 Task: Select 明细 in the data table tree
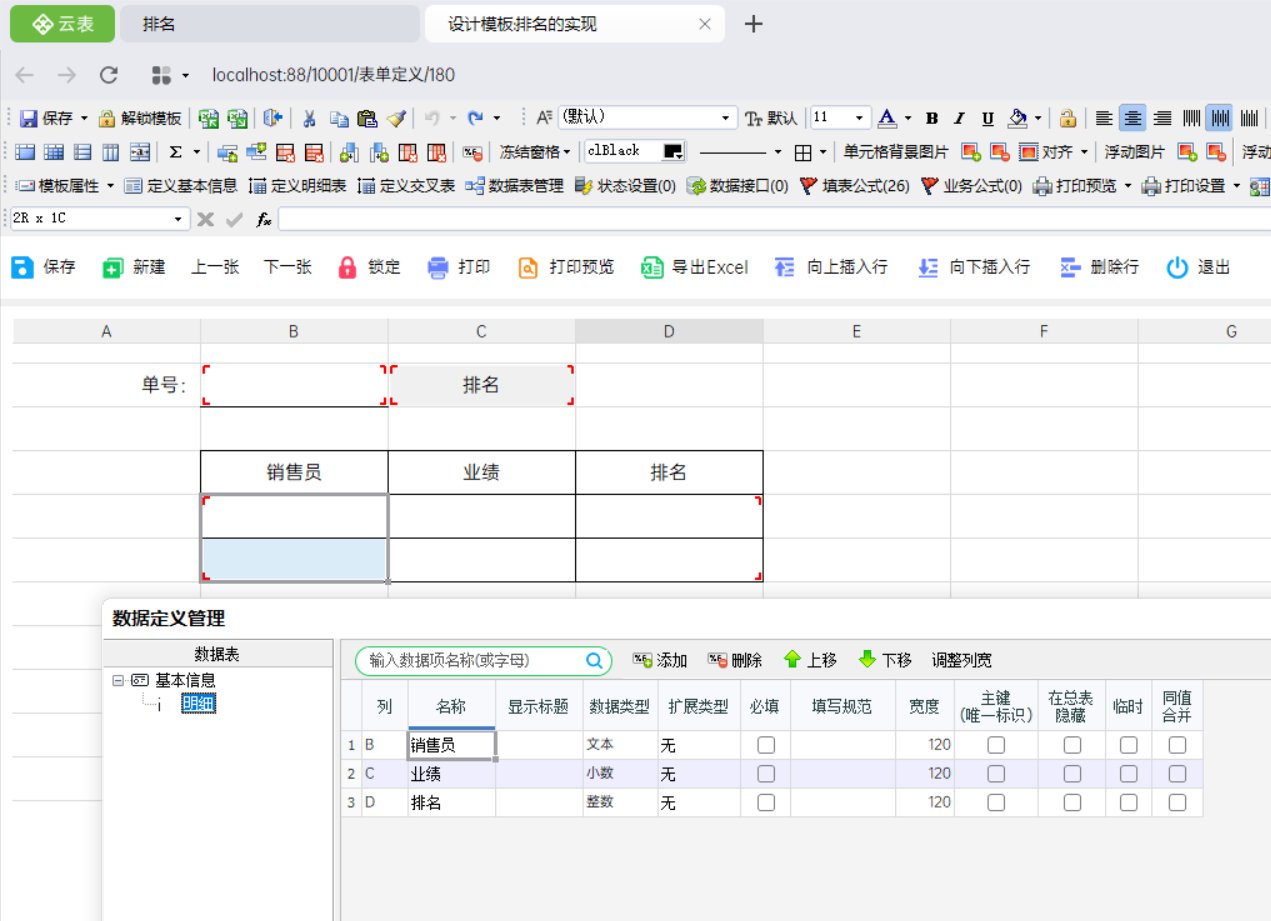(198, 704)
